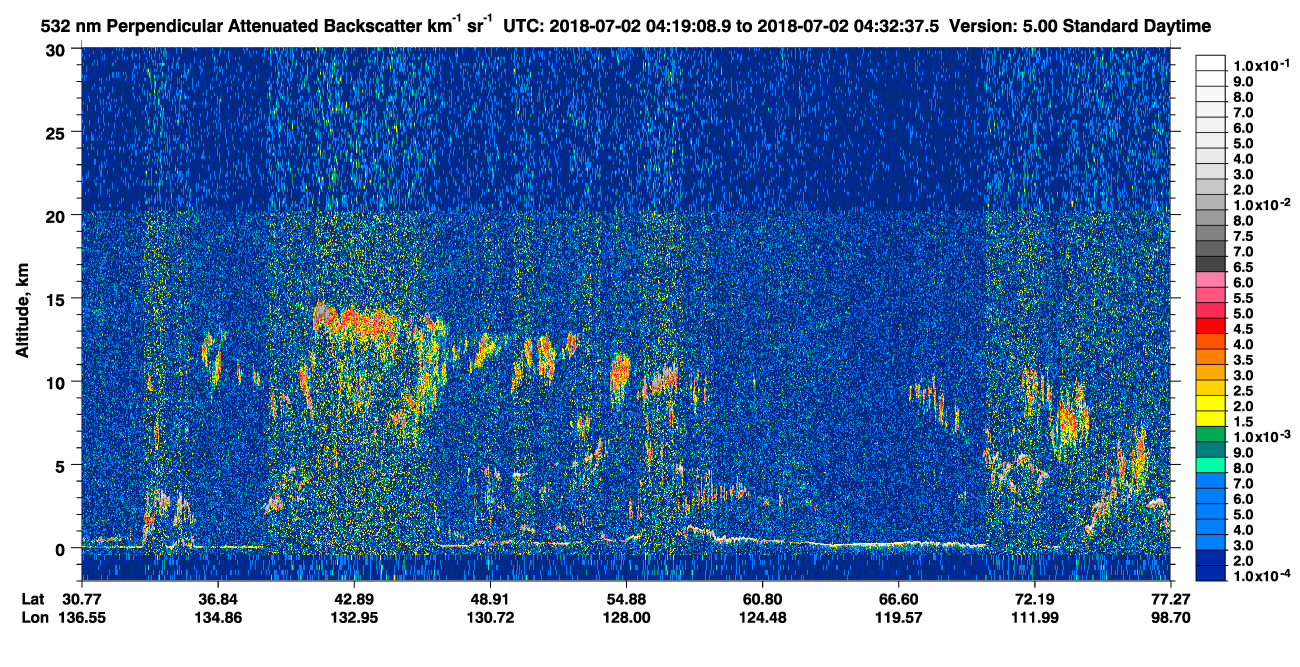Click colorbar label '4.5'

(1244, 329)
